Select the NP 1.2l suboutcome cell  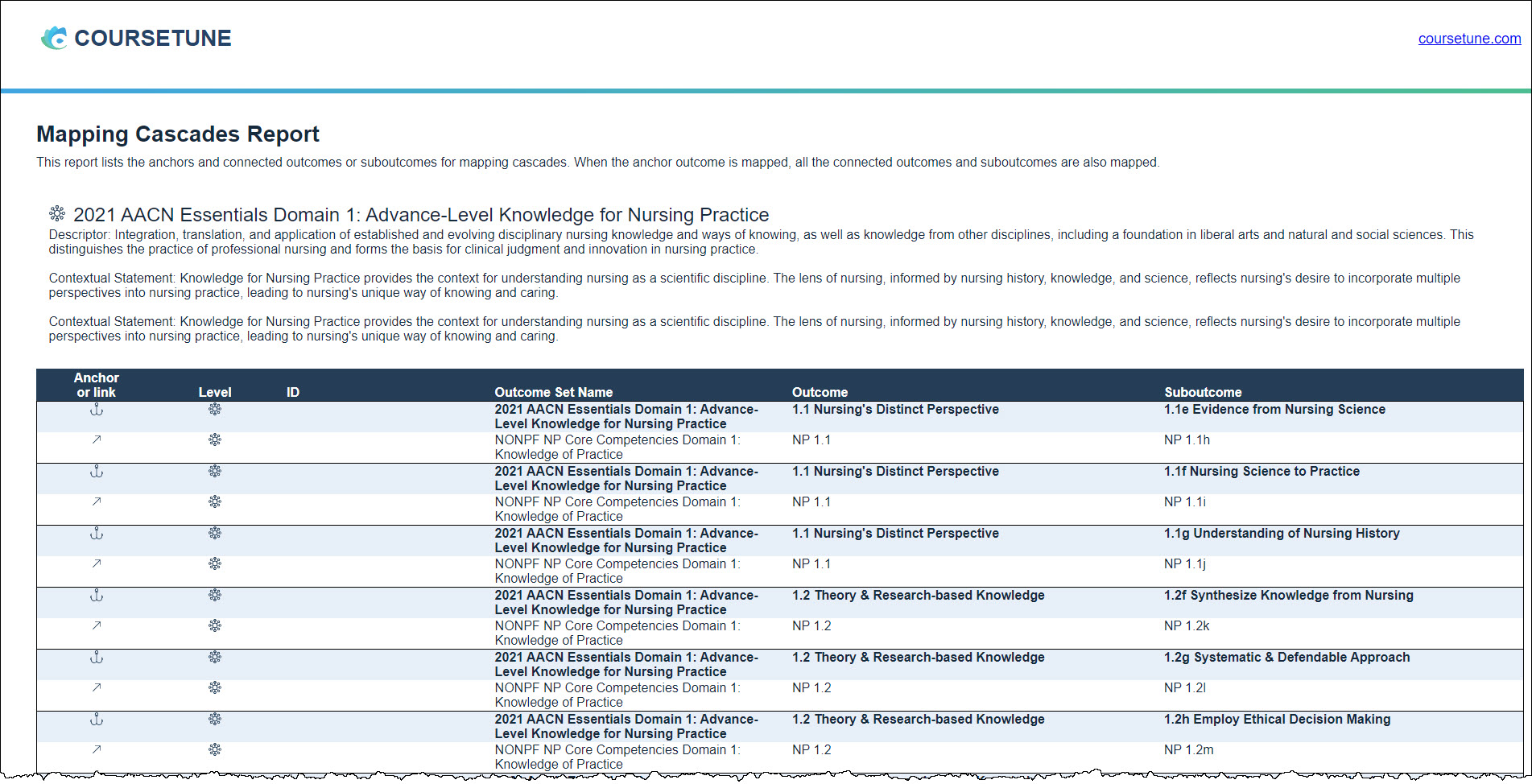point(1185,687)
